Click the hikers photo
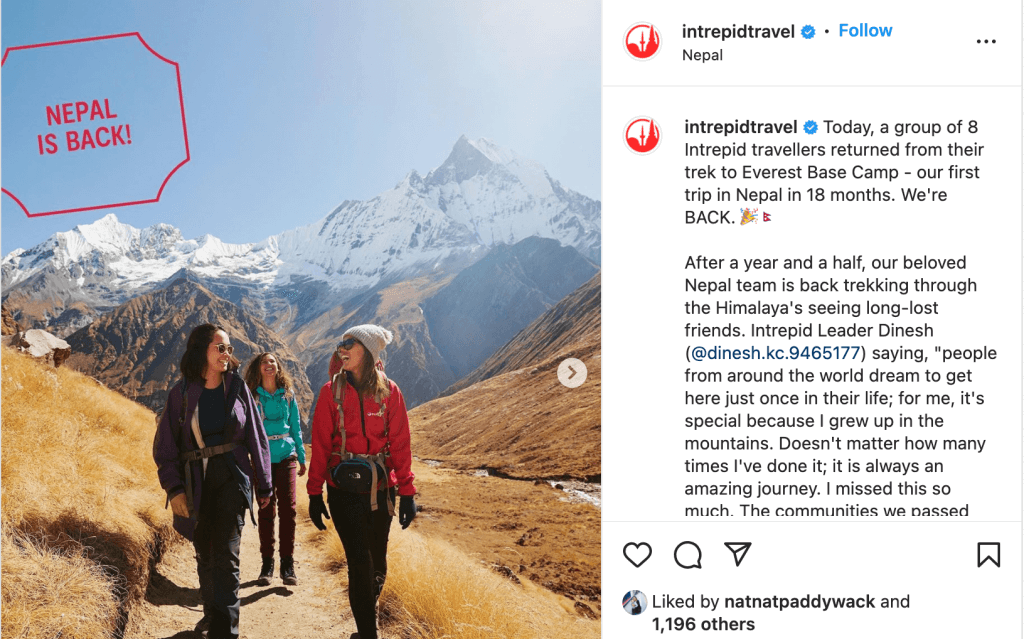The width and height of the screenshot is (1024, 639). pos(301,320)
